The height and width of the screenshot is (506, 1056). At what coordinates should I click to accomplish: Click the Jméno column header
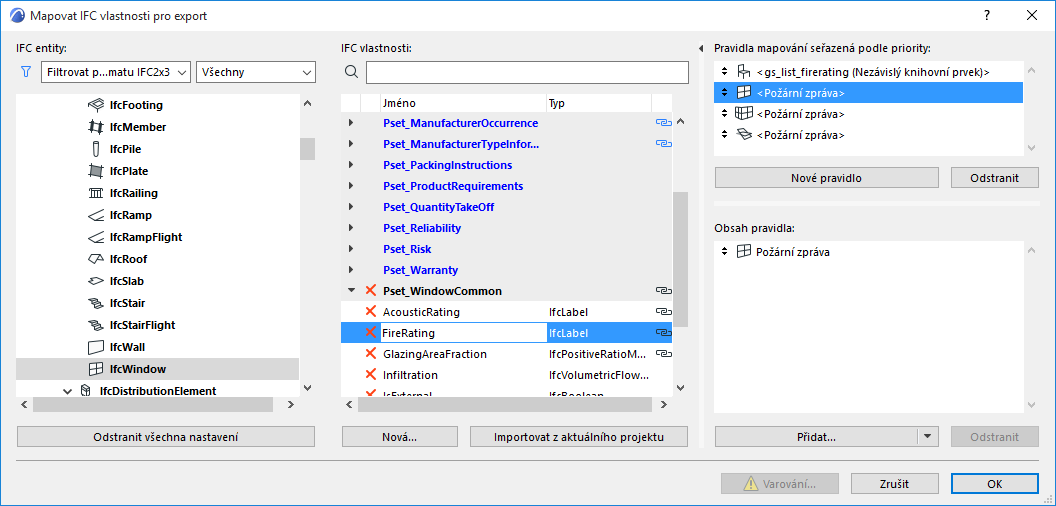click(463, 103)
